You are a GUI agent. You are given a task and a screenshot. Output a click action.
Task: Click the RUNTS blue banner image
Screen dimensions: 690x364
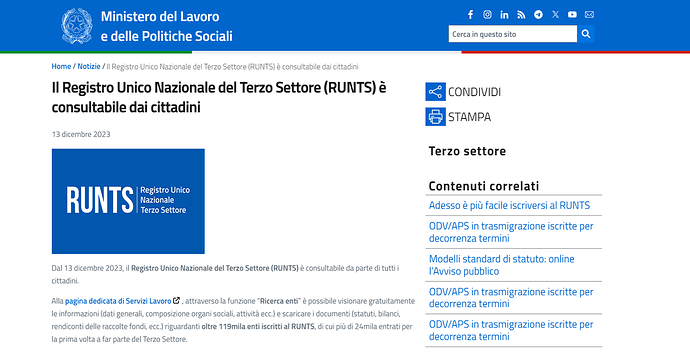coord(128,201)
